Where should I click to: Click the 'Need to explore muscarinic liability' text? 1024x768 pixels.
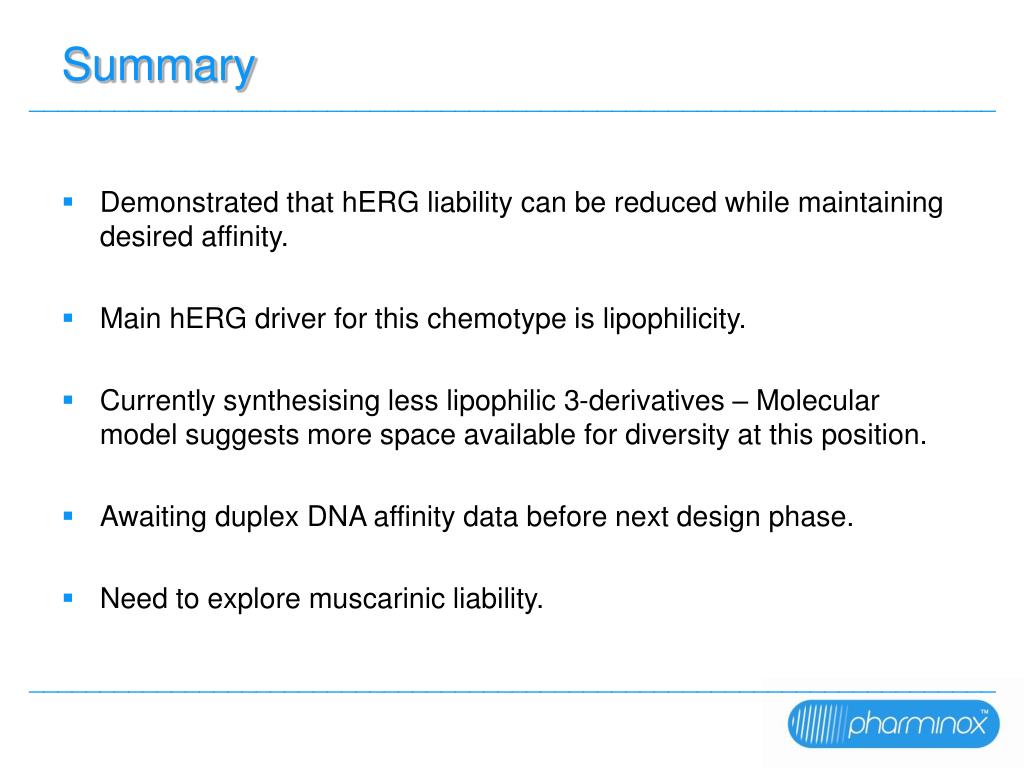pos(321,599)
